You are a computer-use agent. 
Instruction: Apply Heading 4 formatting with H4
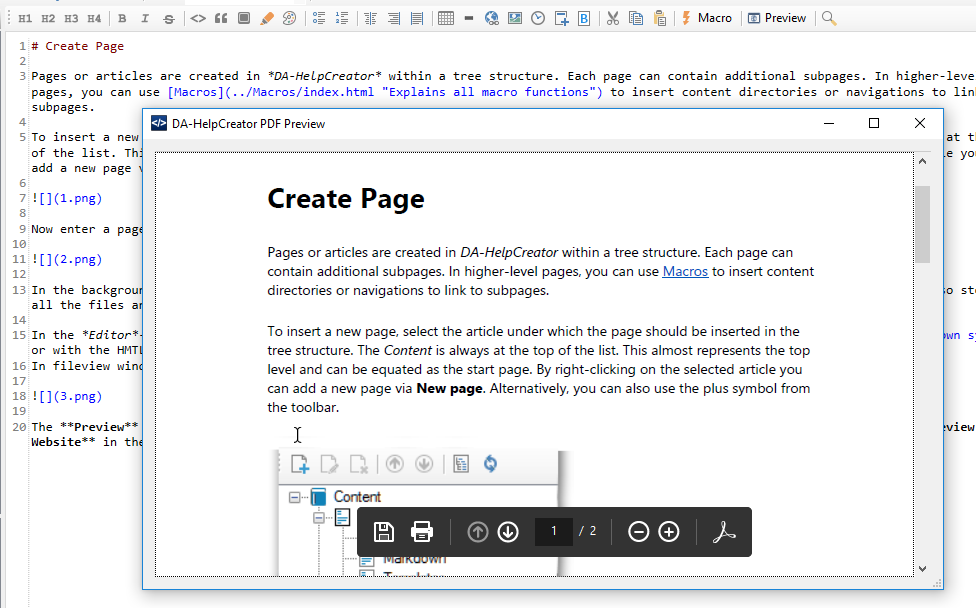[x=94, y=19]
